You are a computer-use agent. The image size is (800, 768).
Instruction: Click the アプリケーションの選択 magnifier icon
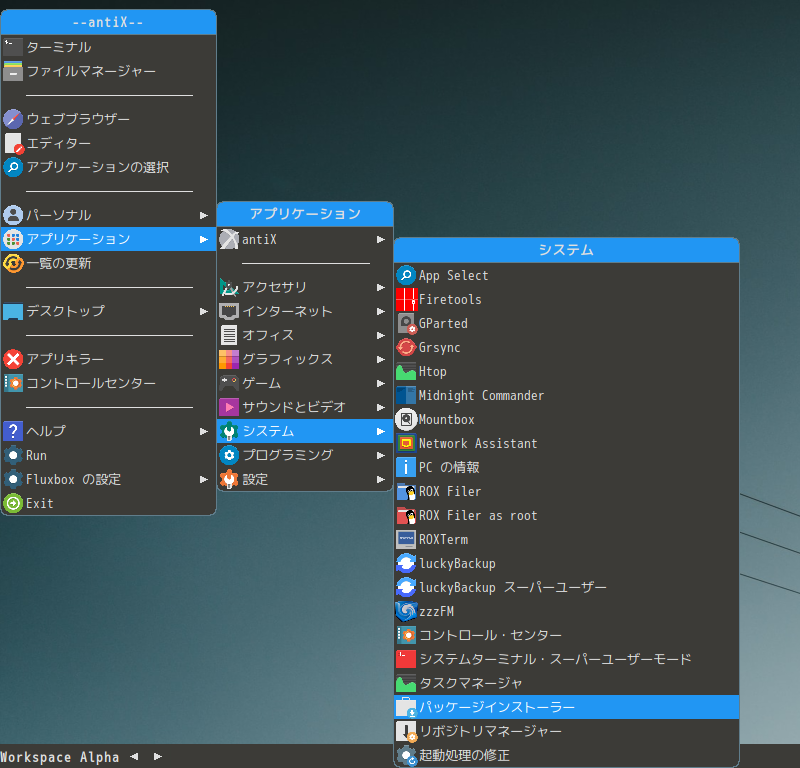[x=13, y=167]
